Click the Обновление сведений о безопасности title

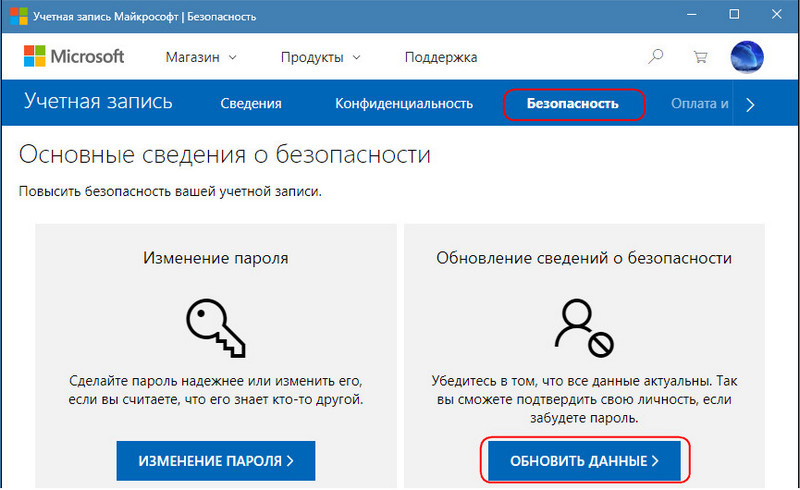[584, 258]
